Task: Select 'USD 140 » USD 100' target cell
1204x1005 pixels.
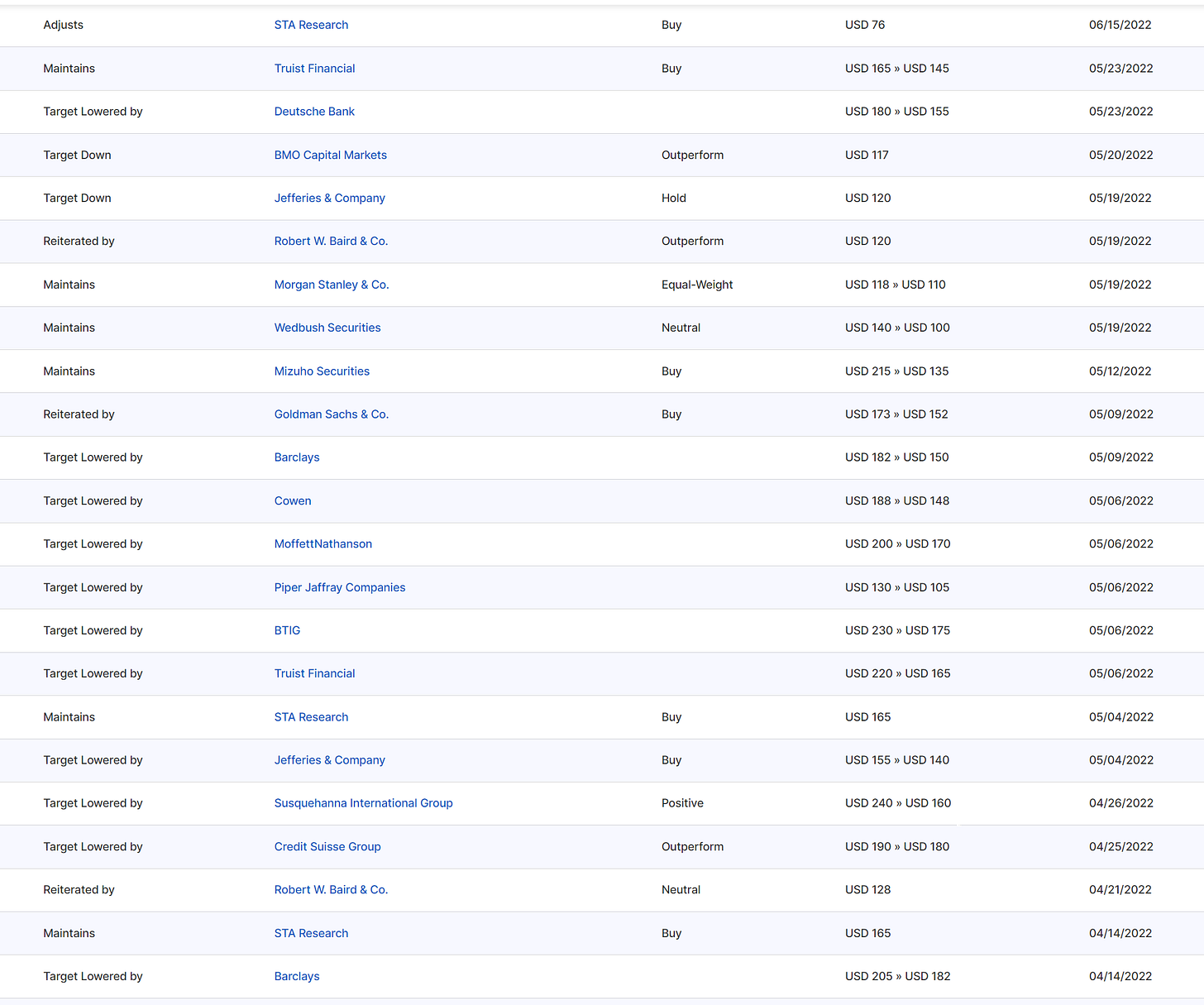Action: click(x=897, y=328)
